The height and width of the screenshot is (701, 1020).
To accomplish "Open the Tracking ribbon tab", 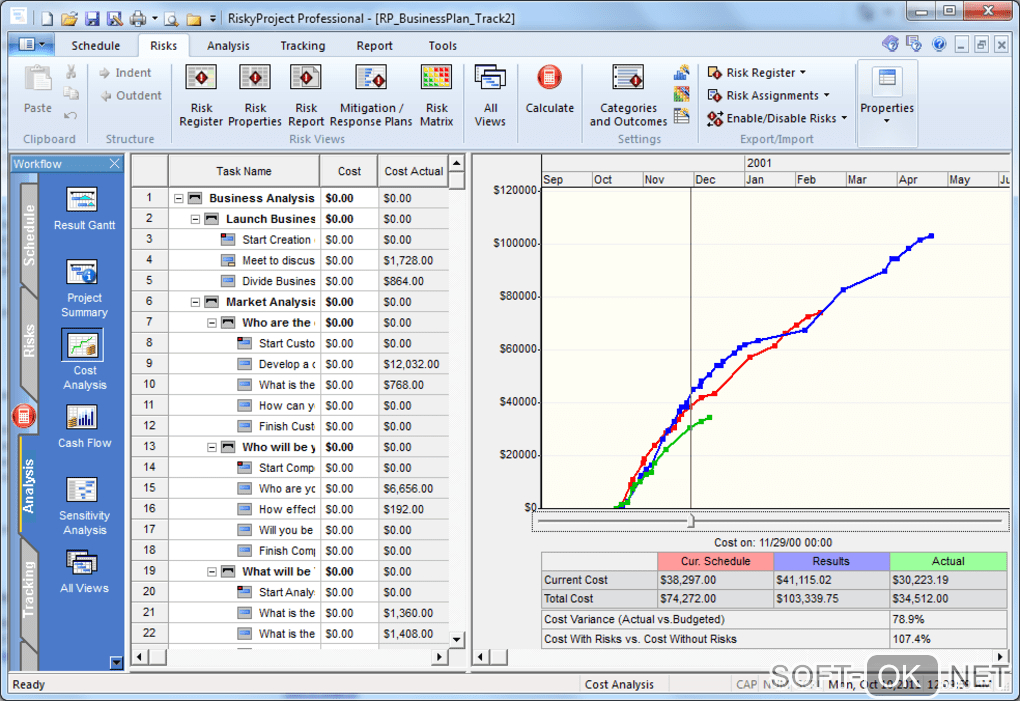I will tap(302, 46).
